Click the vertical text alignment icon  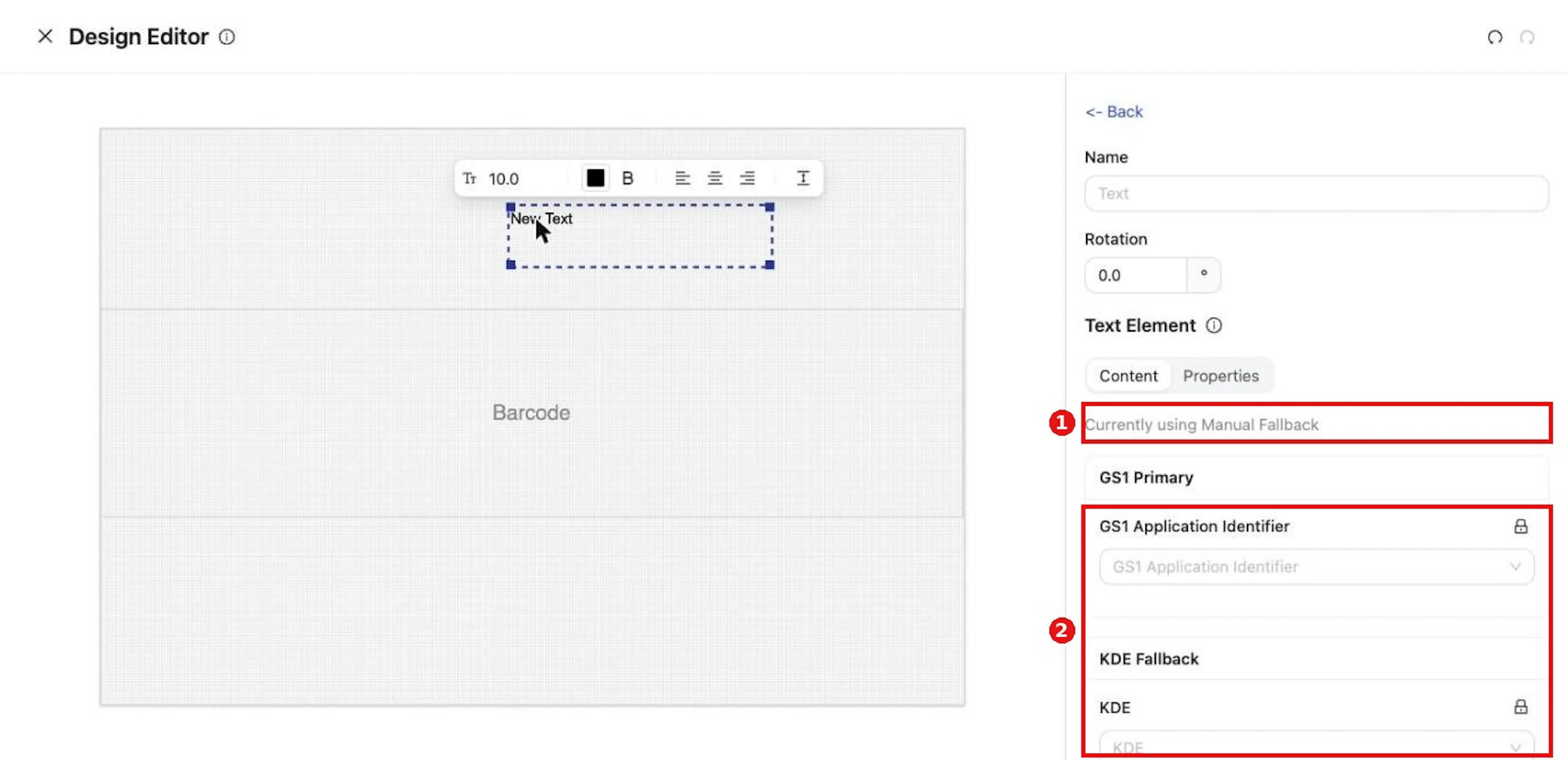[x=803, y=179]
